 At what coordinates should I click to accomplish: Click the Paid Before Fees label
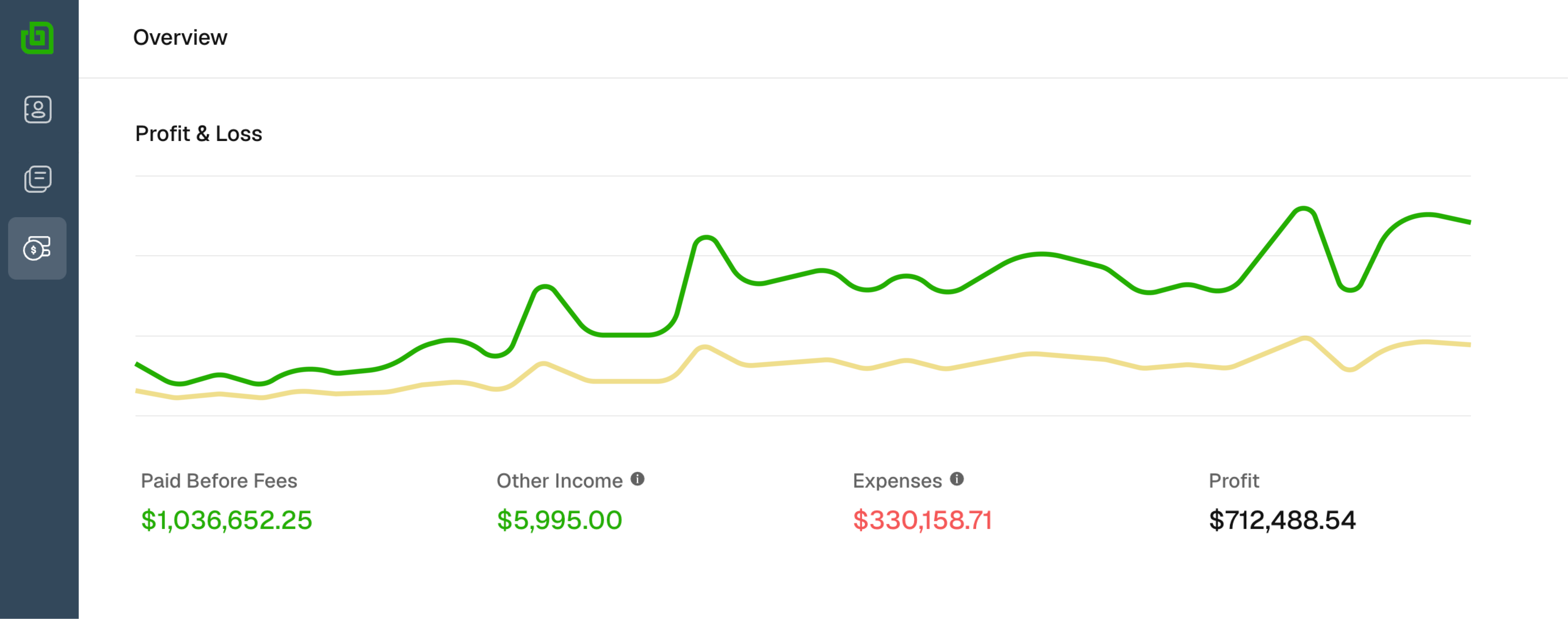pos(219,481)
